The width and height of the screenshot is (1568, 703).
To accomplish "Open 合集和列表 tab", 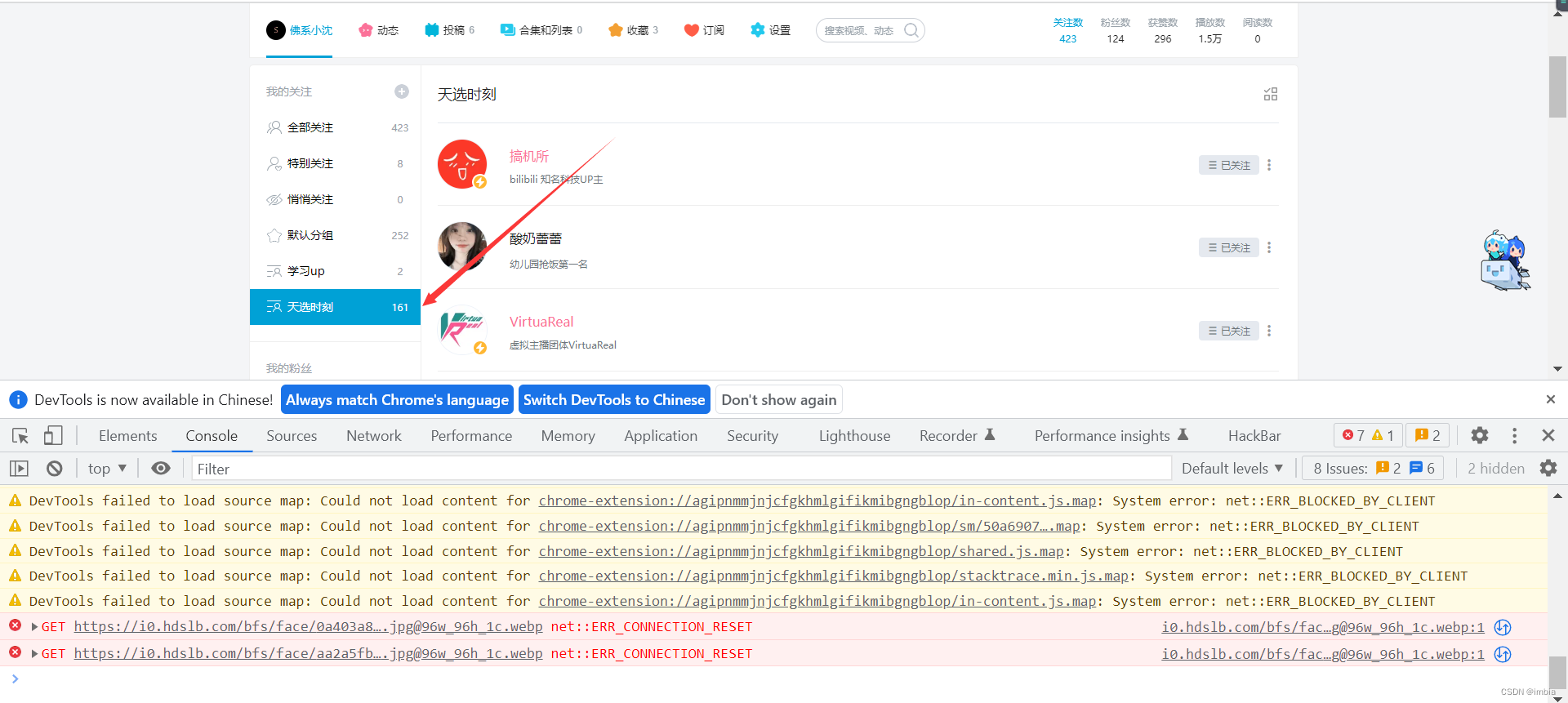I will [541, 30].
